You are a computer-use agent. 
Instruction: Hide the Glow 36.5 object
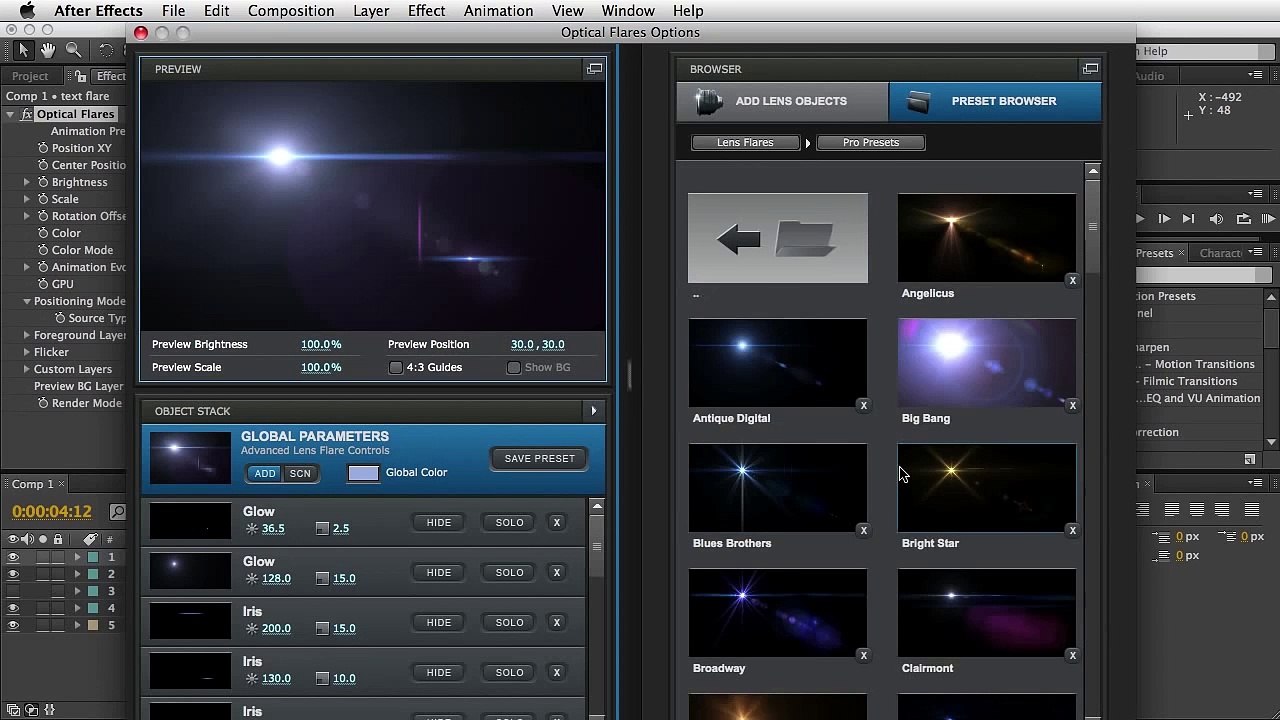tap(439, 522)
